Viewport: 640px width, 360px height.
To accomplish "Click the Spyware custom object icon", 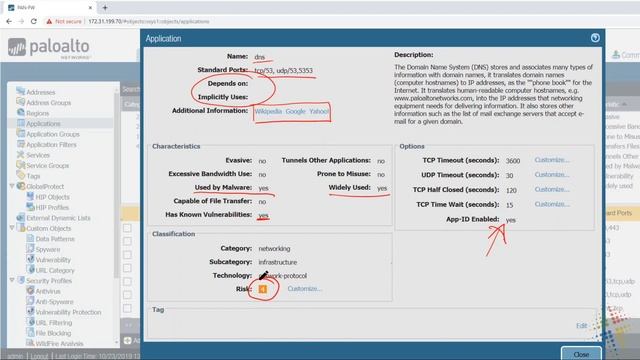I will pyautogui.click(x=30, y=249).
